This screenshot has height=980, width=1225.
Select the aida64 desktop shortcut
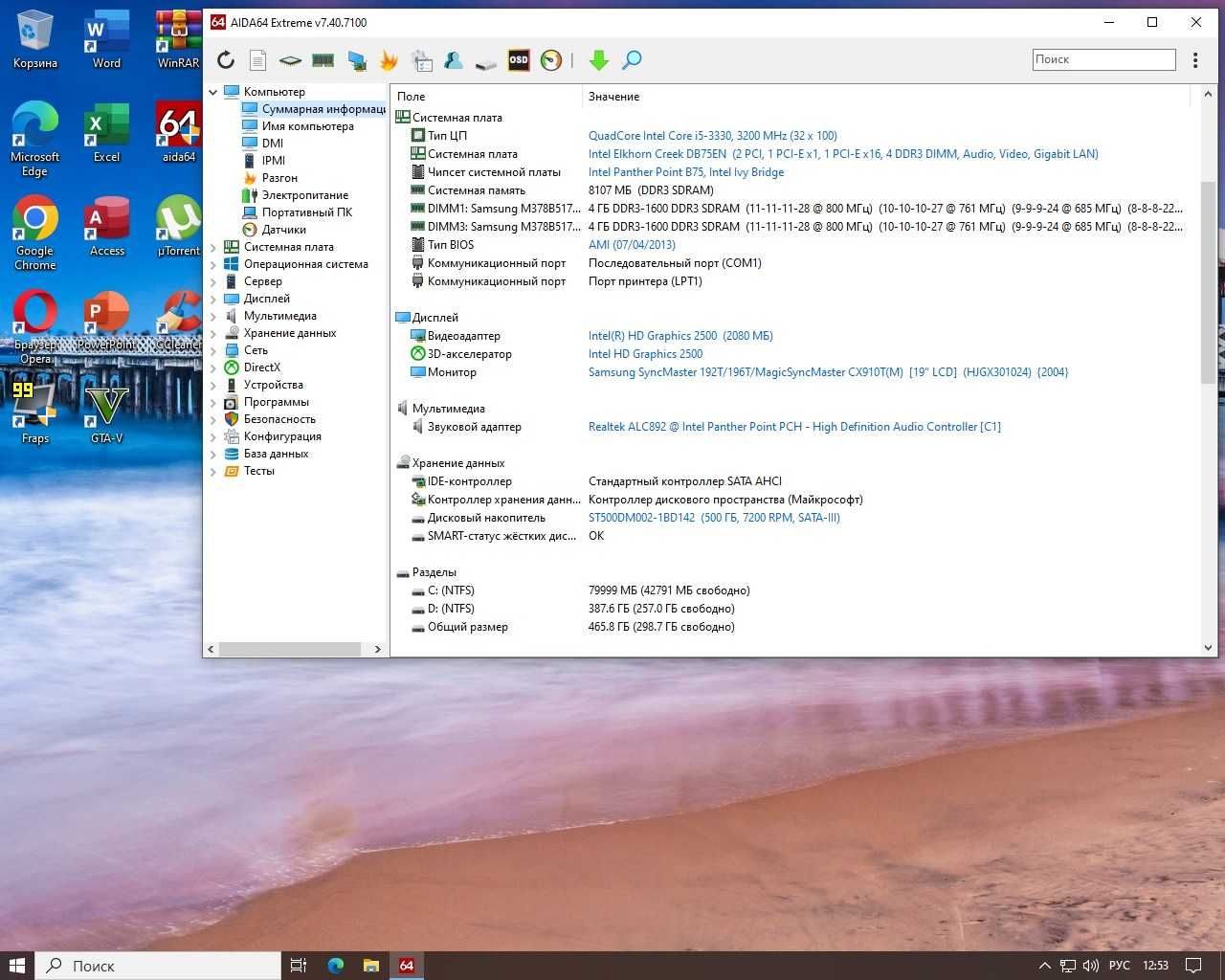click(x=178, y=132)
